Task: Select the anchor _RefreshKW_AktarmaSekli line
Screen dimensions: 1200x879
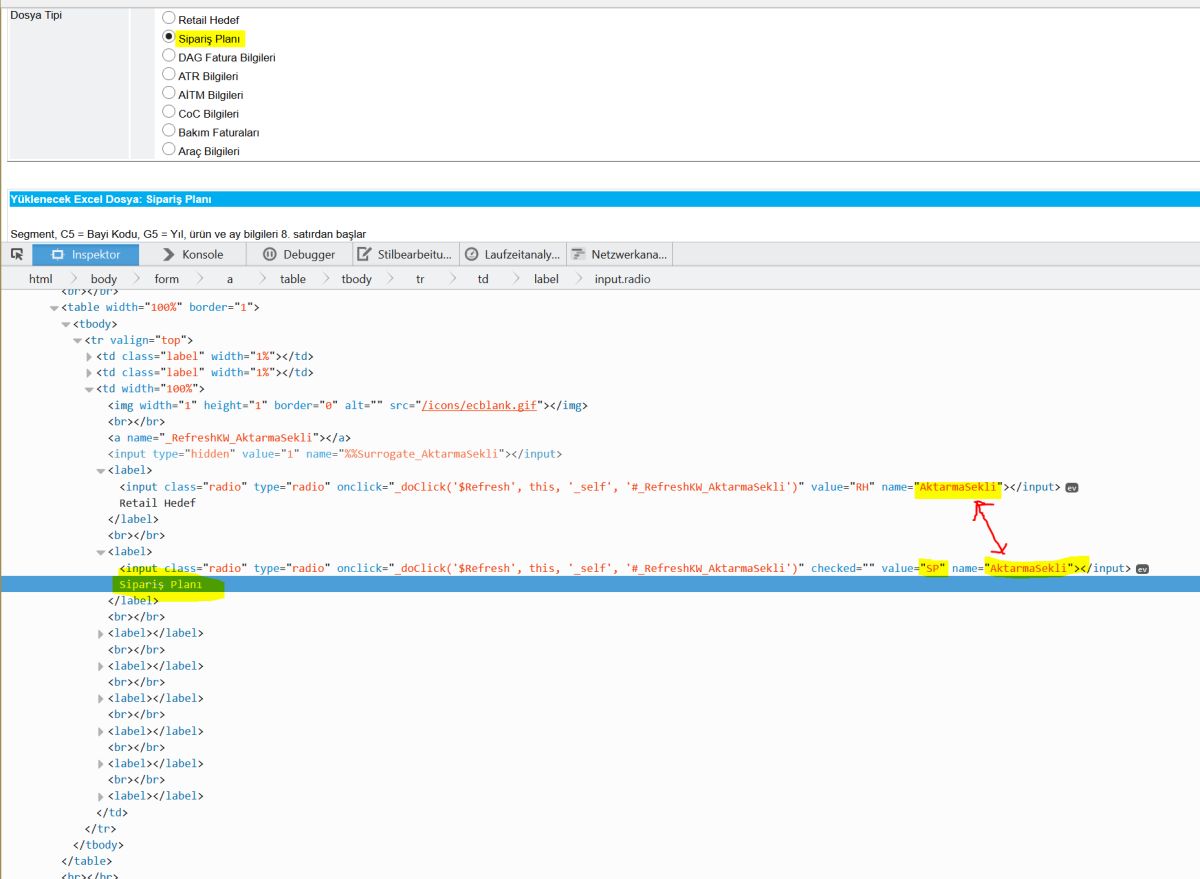Action: click(229, 438)
